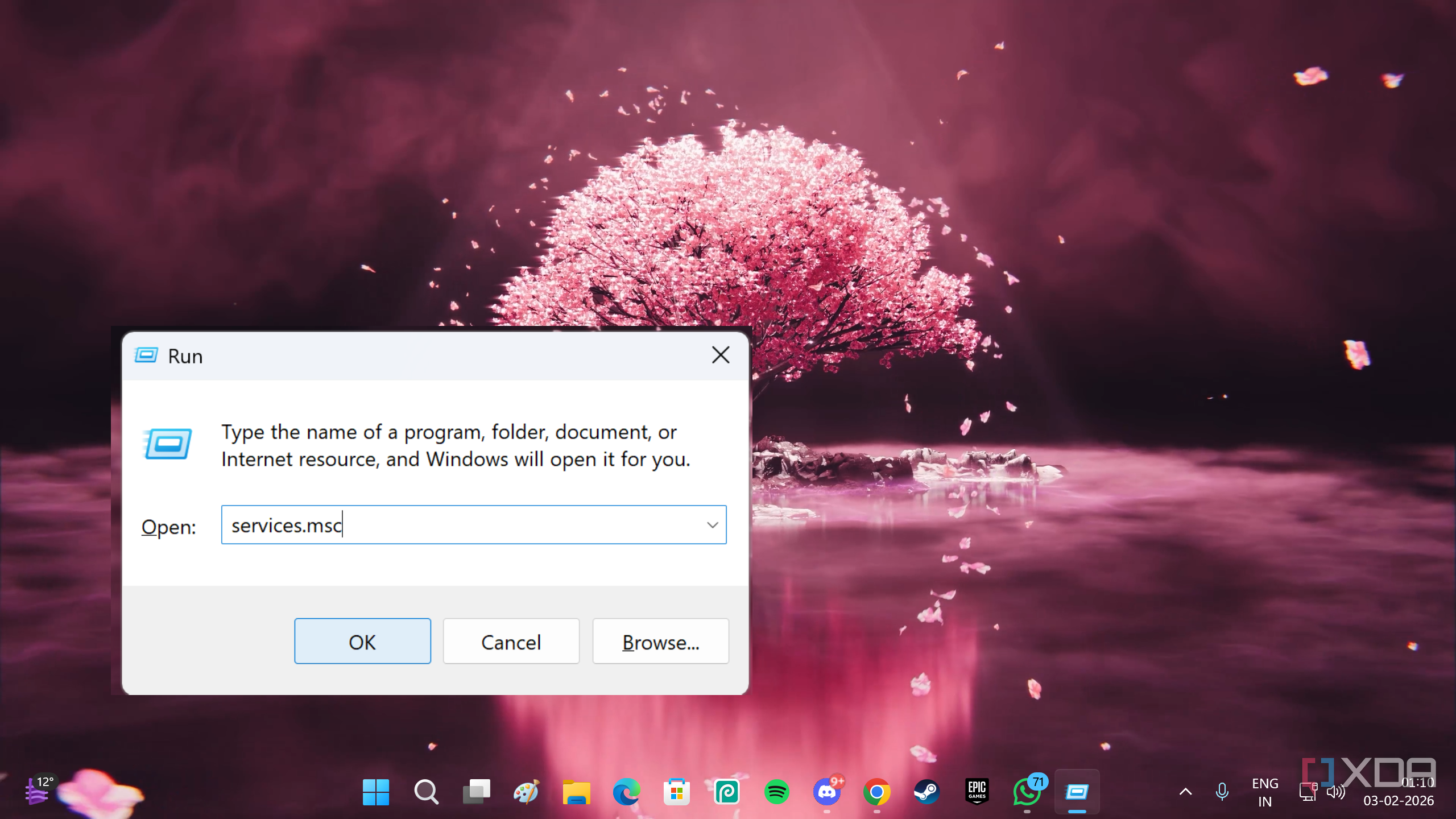Image resolution: width=1456 pixels, height=819 pixels.
Task: Open WhatsApp with 71 notifications
Action: (x=1027, y=792)
